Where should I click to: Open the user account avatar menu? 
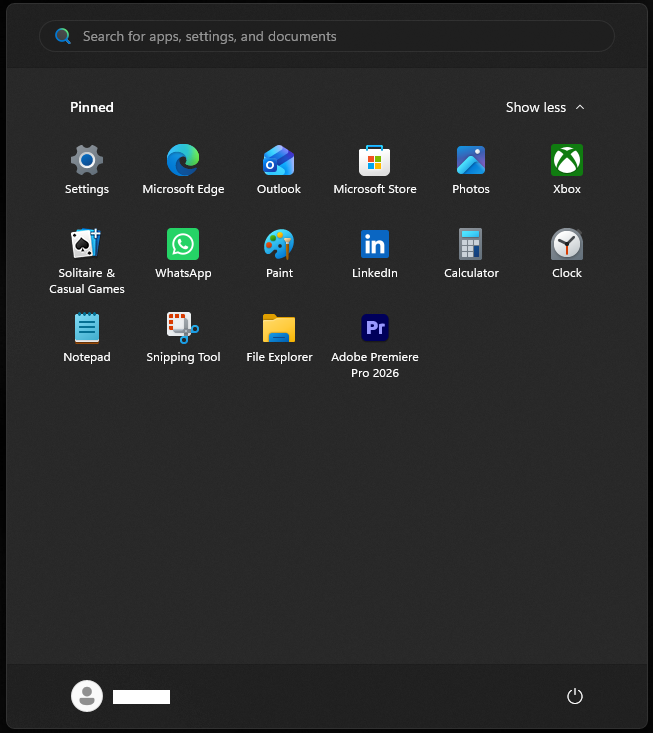87,696
